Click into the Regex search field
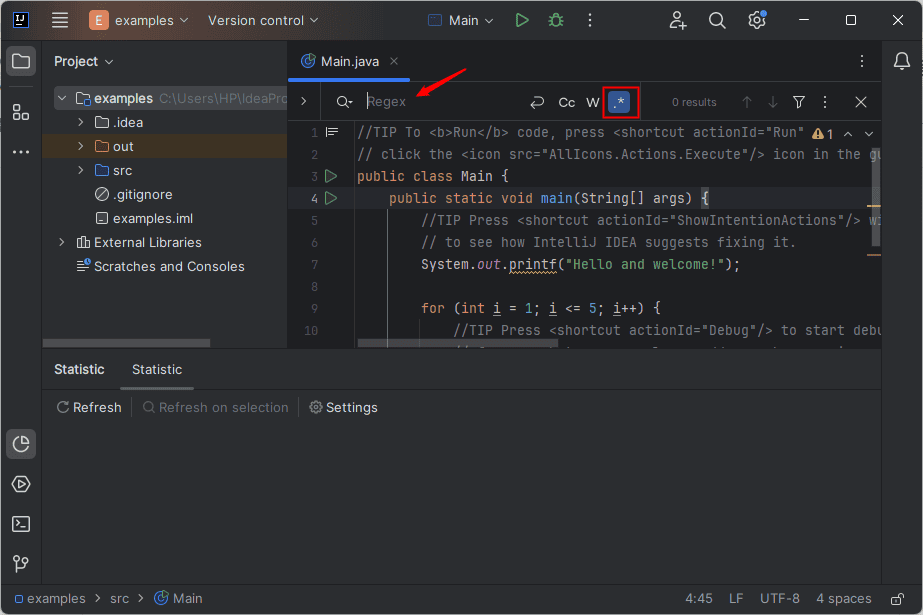 click(444, 102)
